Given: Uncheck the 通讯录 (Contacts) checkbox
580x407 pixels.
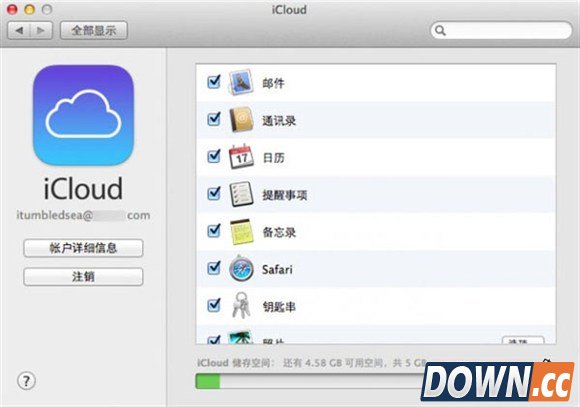Looking at the screenshot, I should point(214,119).
